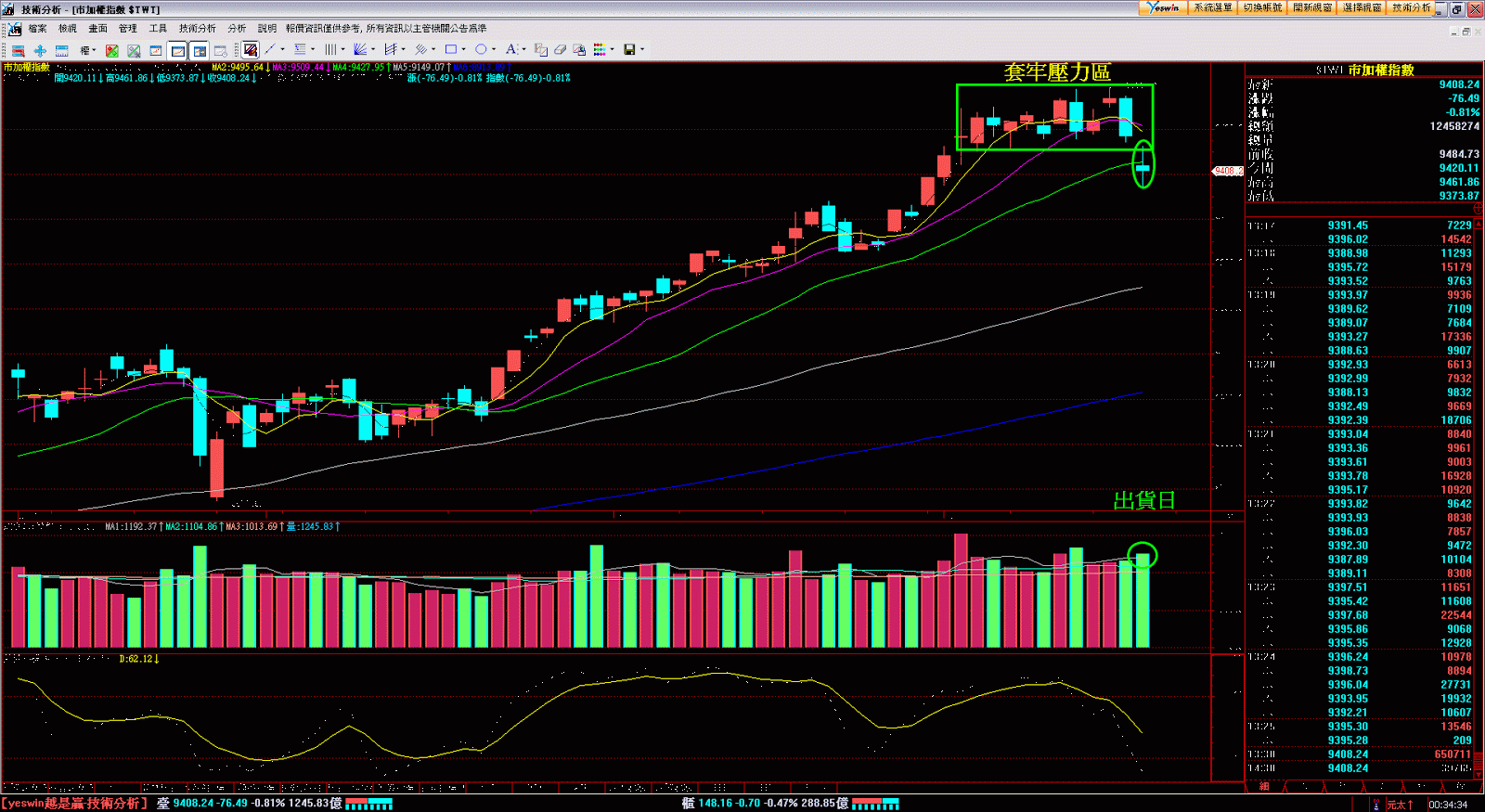Toggle the second framed chart-view button
Viewport: 1485px width, 812px height.
coord(199,50)
